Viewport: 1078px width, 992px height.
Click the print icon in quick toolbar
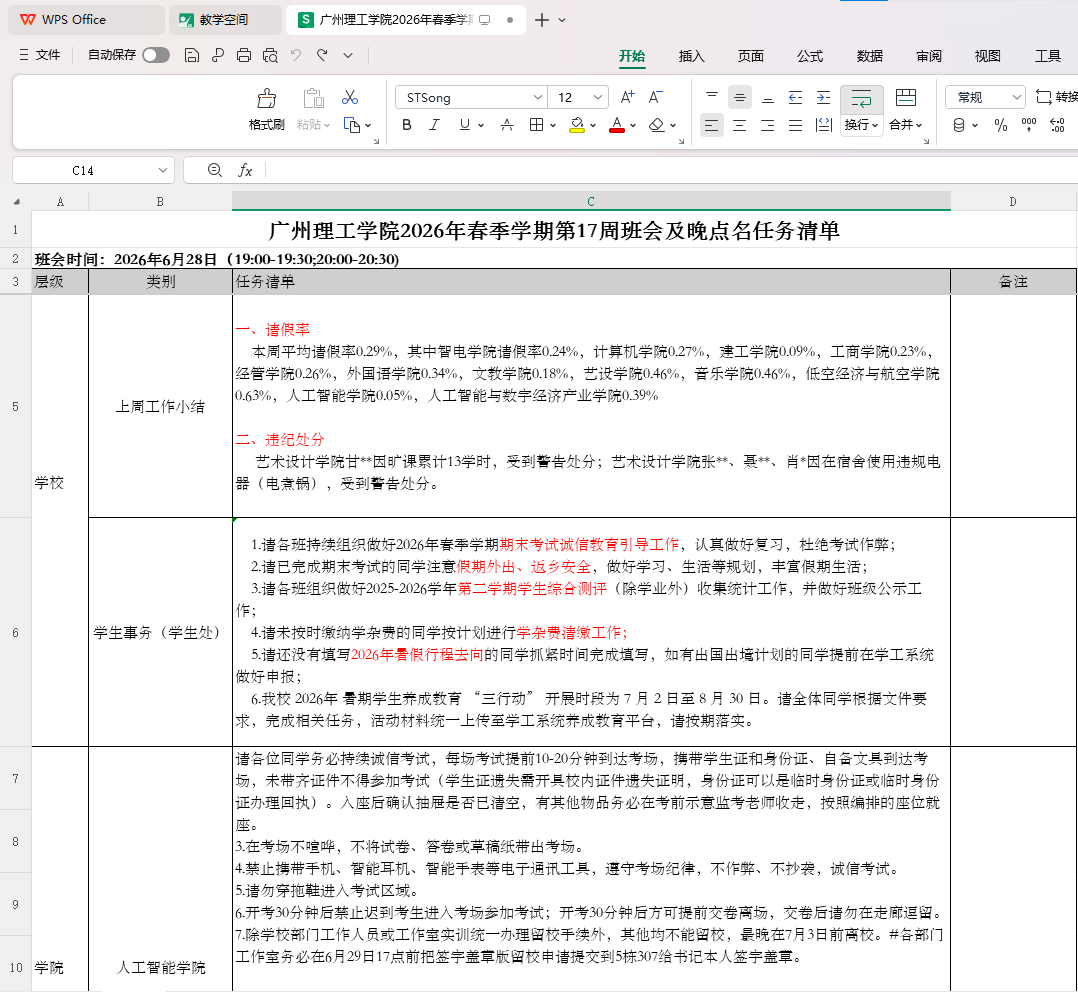[x=244, y=56]
